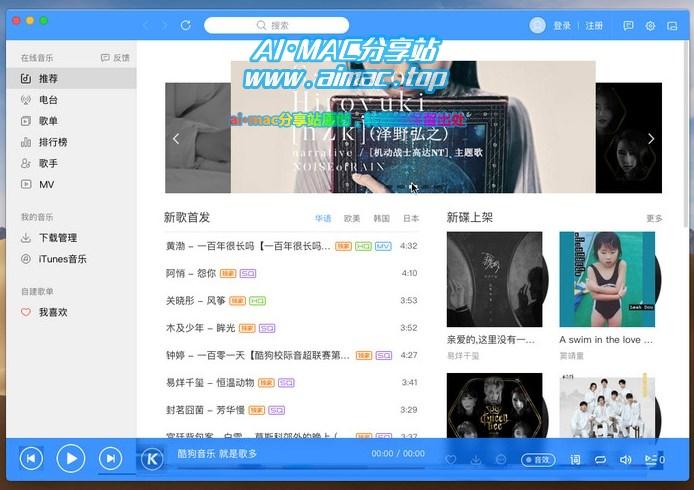Click 更多 to see more albums
The height and width of the screenshot is (490, 694).
point(654,218)
